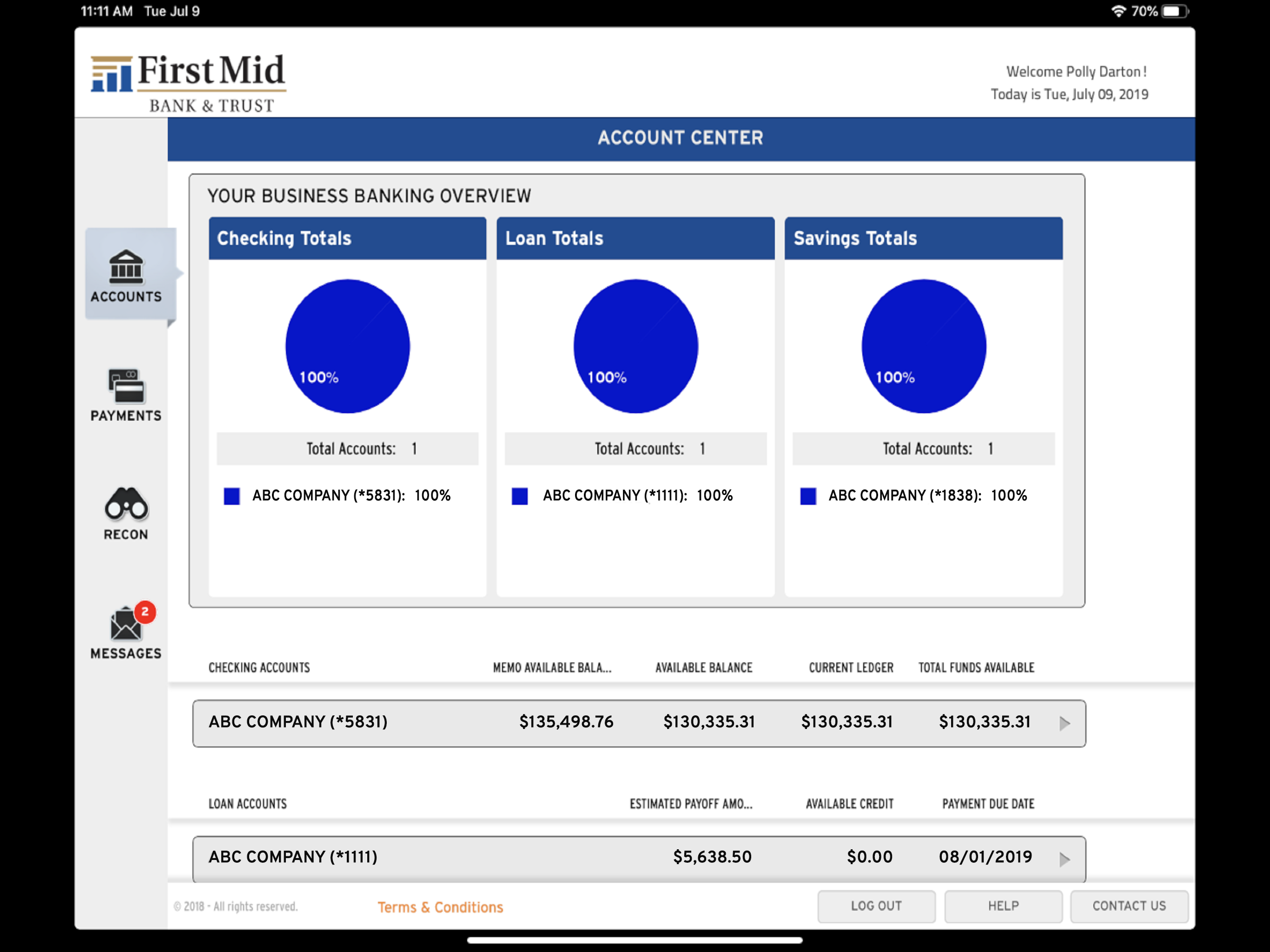
Task: Select the Checking Totals header
Action: [x=347, y=238]
